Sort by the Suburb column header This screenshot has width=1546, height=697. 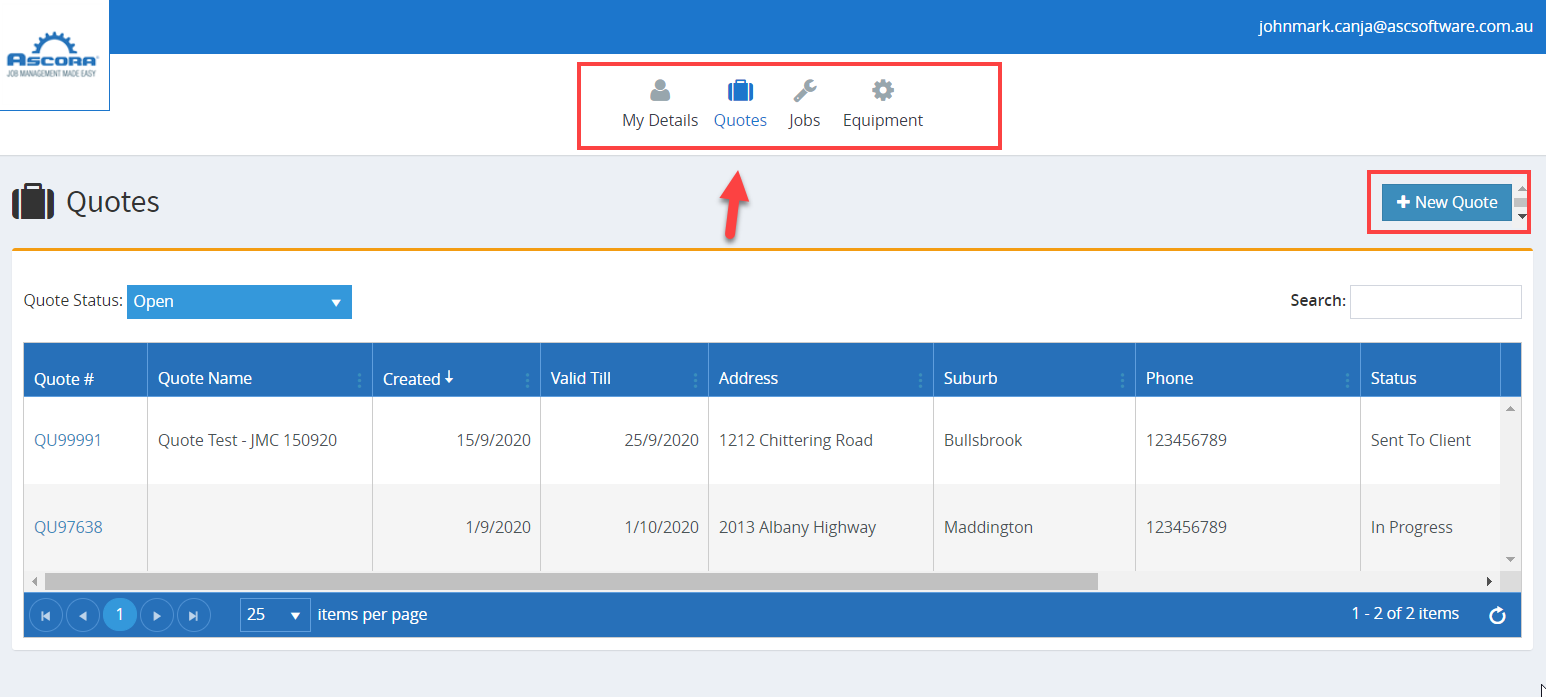[970, 379]
